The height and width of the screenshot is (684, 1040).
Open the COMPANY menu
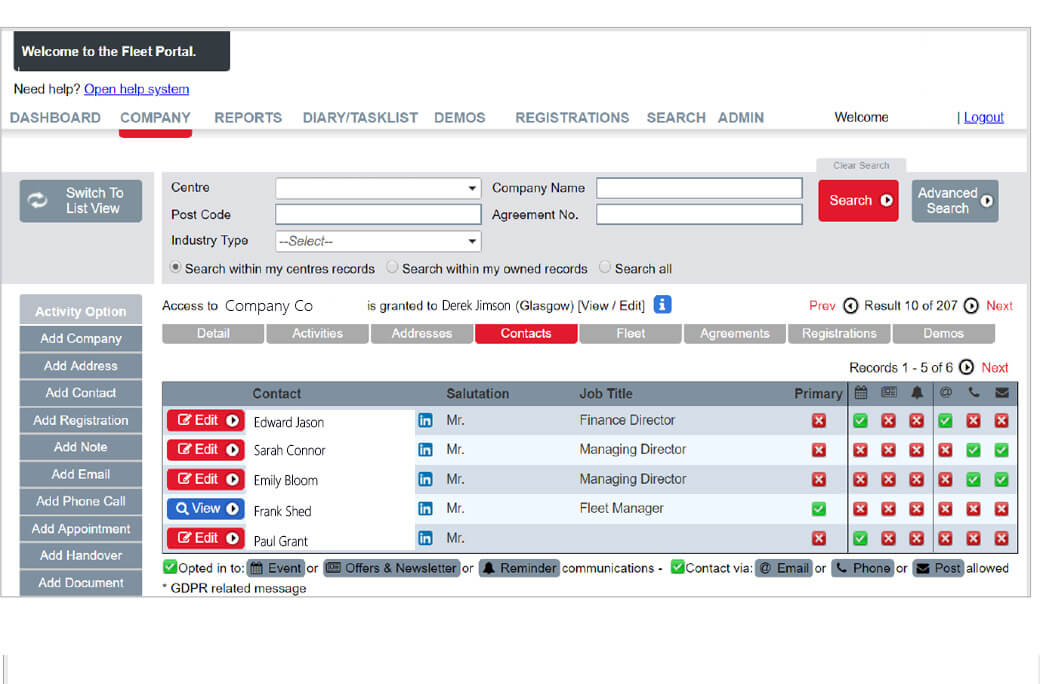(155, 117)
